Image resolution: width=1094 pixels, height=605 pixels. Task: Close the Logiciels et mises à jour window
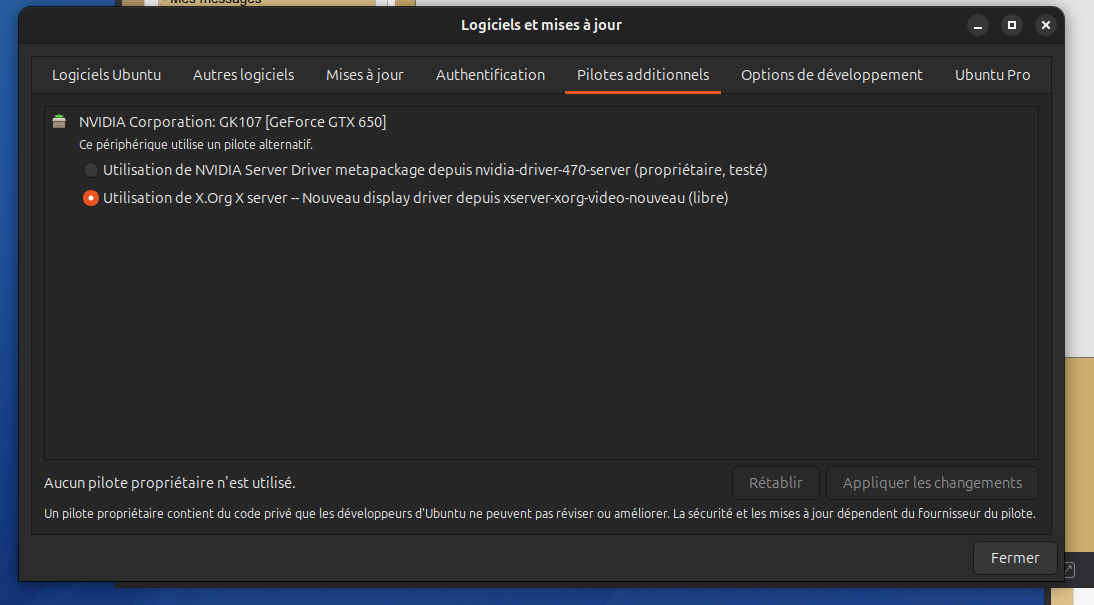point(1045,25)
